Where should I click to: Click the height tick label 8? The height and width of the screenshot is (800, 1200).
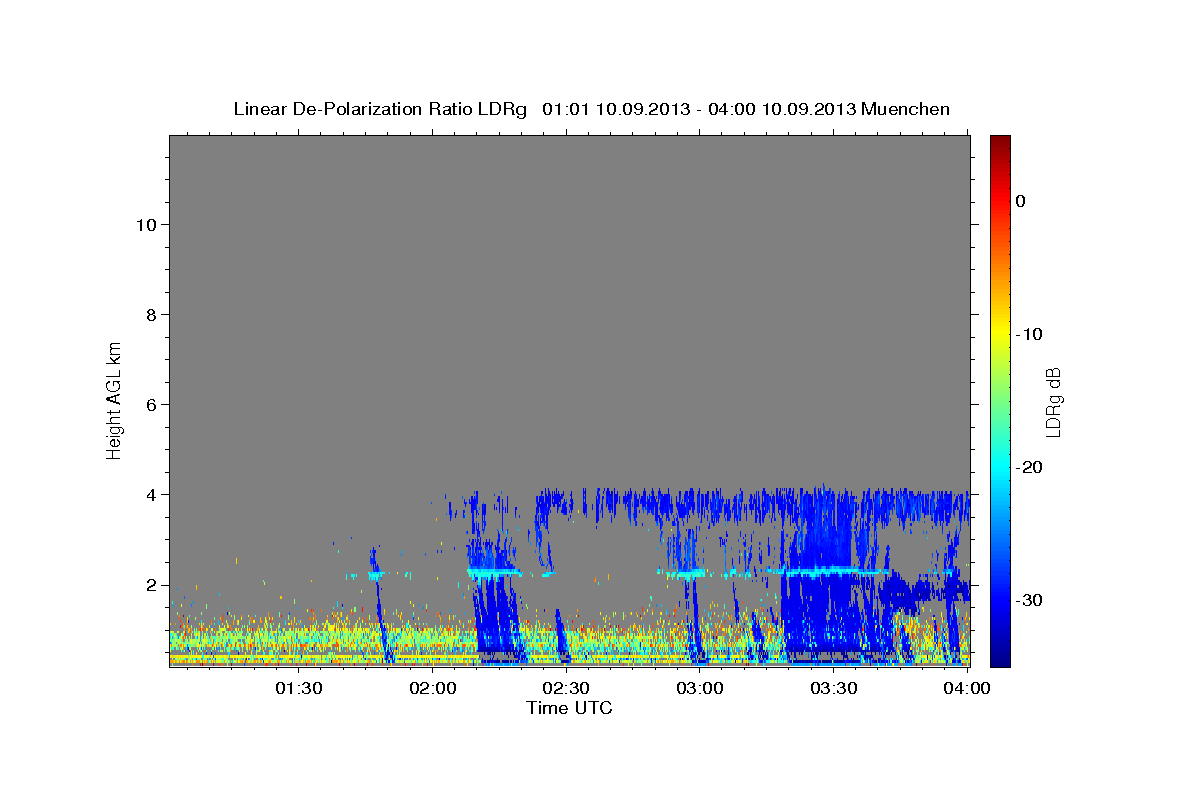[150, 314]
